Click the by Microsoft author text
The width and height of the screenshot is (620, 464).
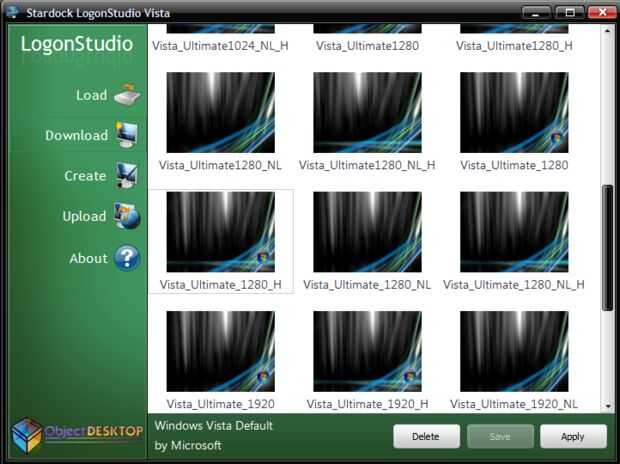(x=188, y=446)
